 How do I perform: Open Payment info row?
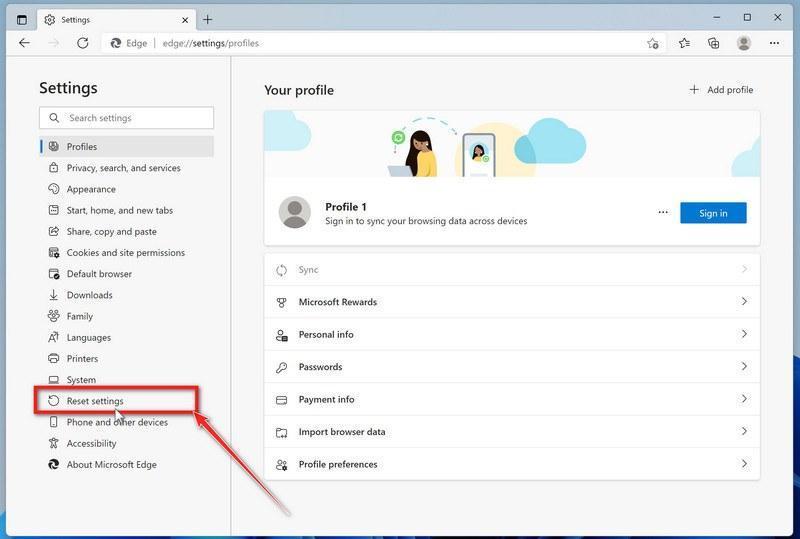(512, 399)
